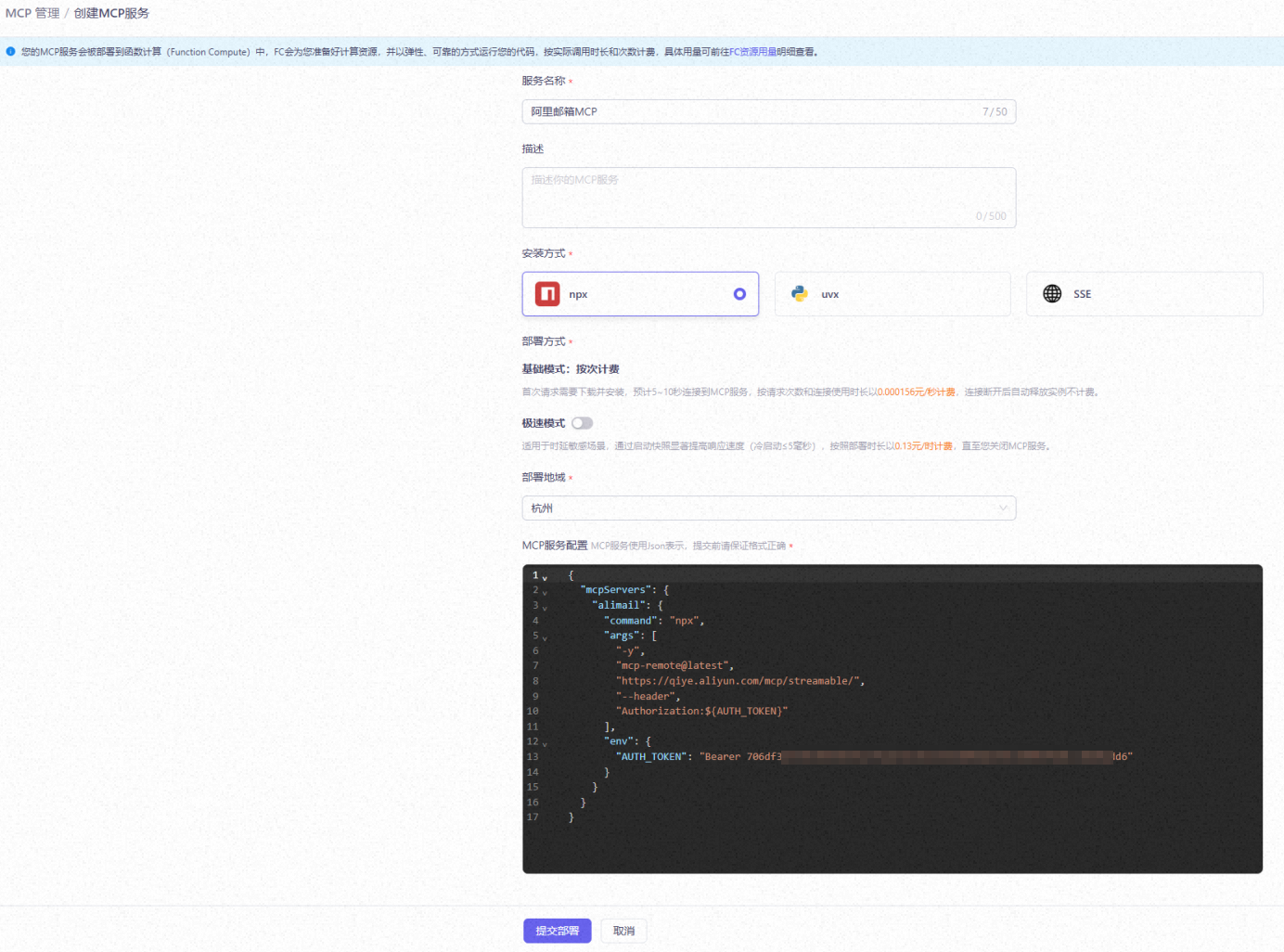Click the SSE globe icon
The image size is (1284, 952).
(x=1052, y=293)
